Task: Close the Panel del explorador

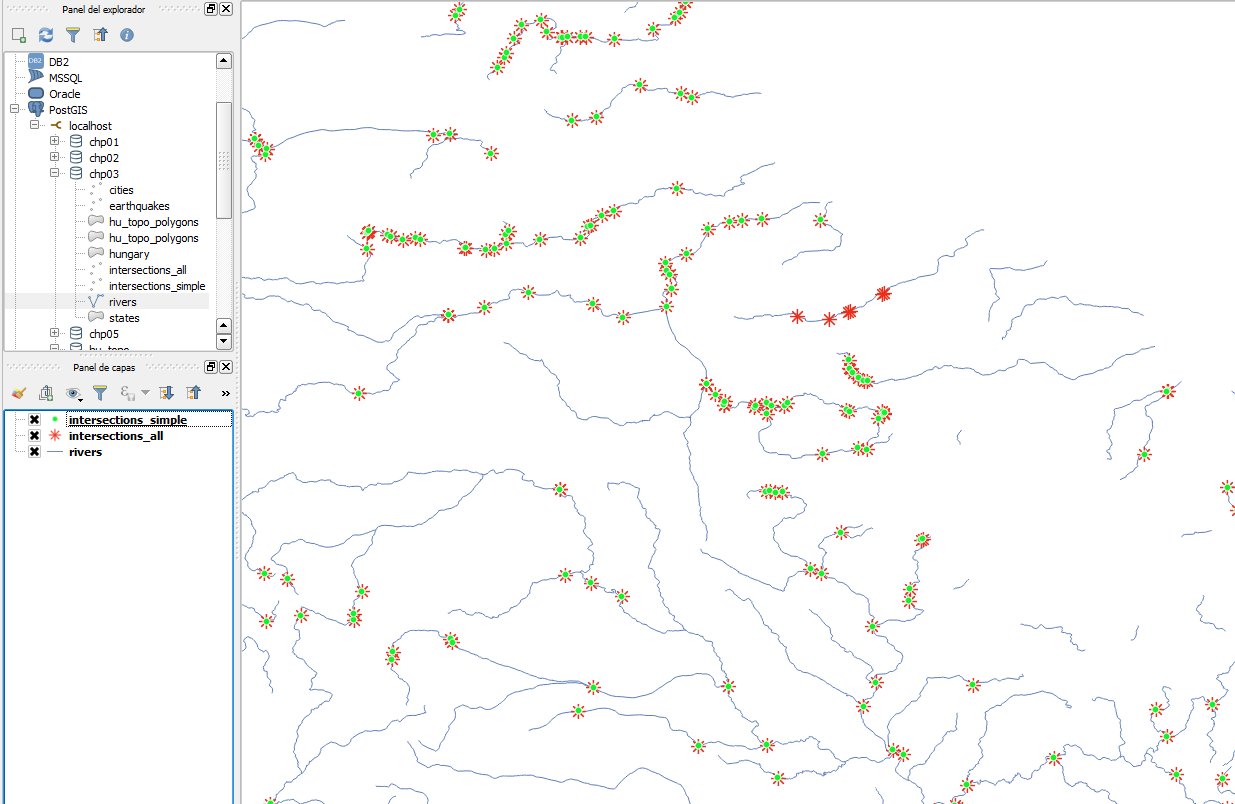Action: [x=226, y=9]
